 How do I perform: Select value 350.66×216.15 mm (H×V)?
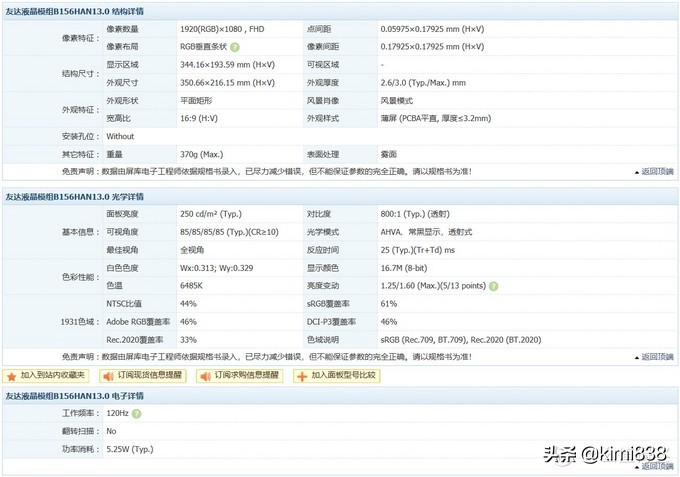click(x=227, y=83)
